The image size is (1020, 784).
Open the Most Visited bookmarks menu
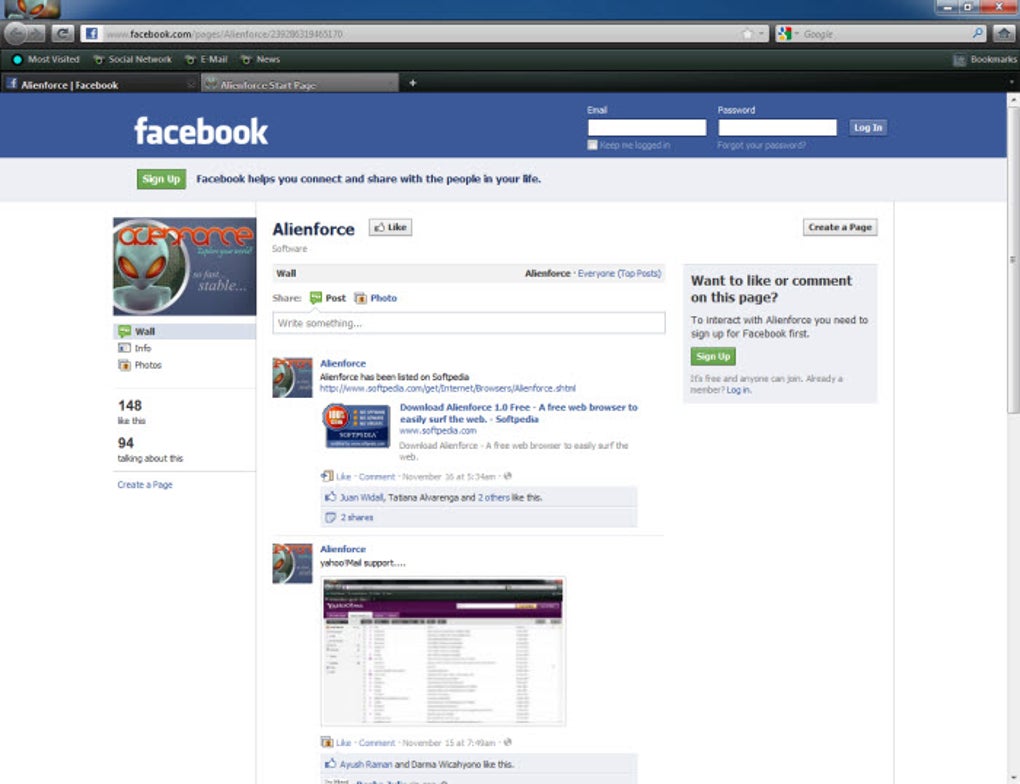[46, 59]
